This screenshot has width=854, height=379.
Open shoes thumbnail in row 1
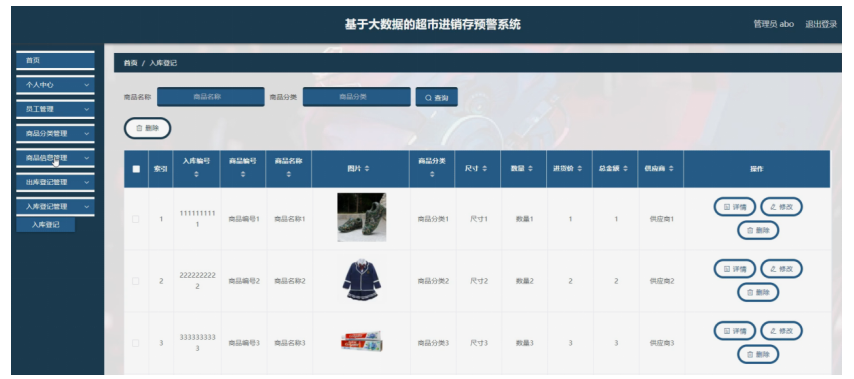[362, 217]
